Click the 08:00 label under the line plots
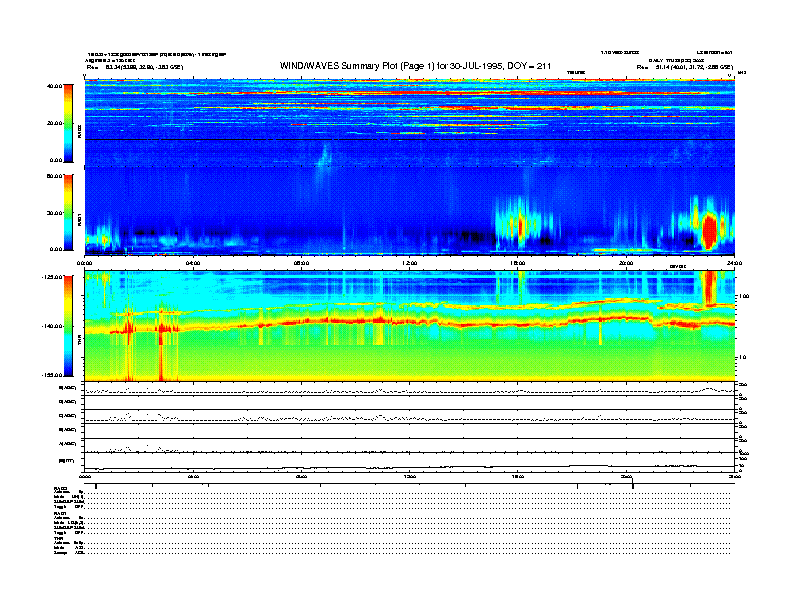This screenshot has width=792, height=612. pyautogui.click(x=301, y=476)
